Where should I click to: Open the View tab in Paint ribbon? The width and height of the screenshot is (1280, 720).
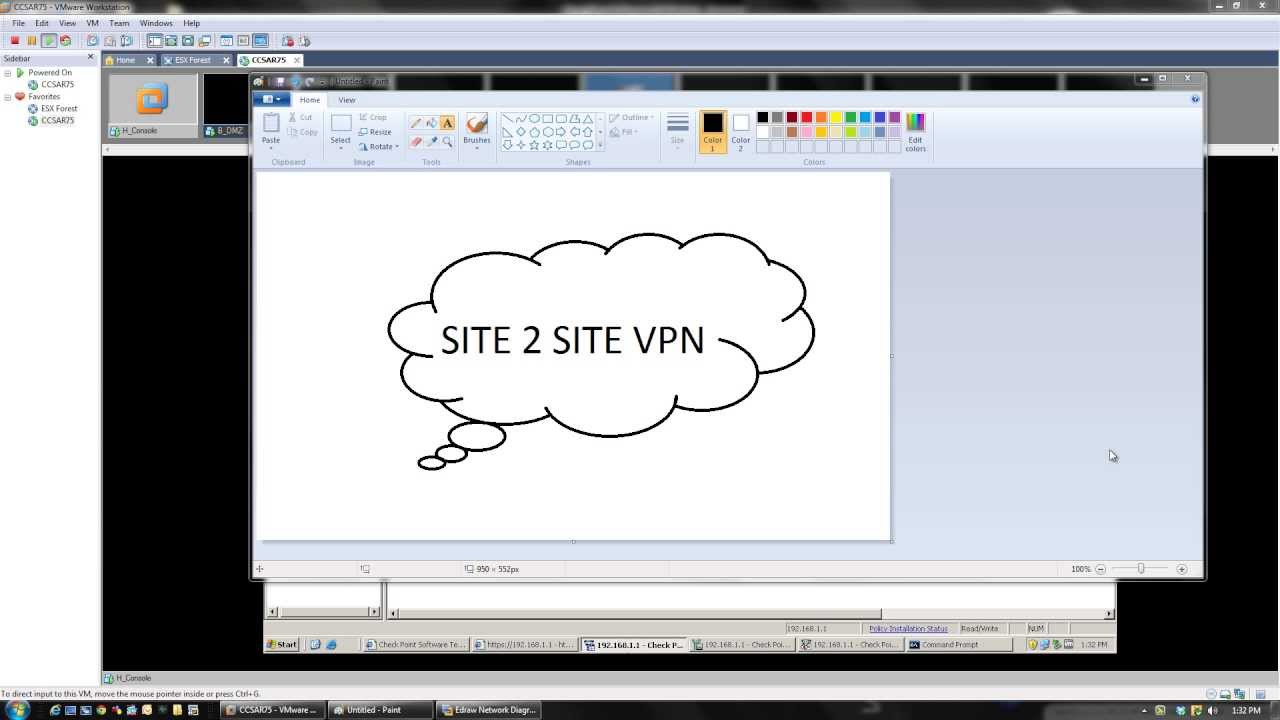pyautogui.click(x=347, y=100)
